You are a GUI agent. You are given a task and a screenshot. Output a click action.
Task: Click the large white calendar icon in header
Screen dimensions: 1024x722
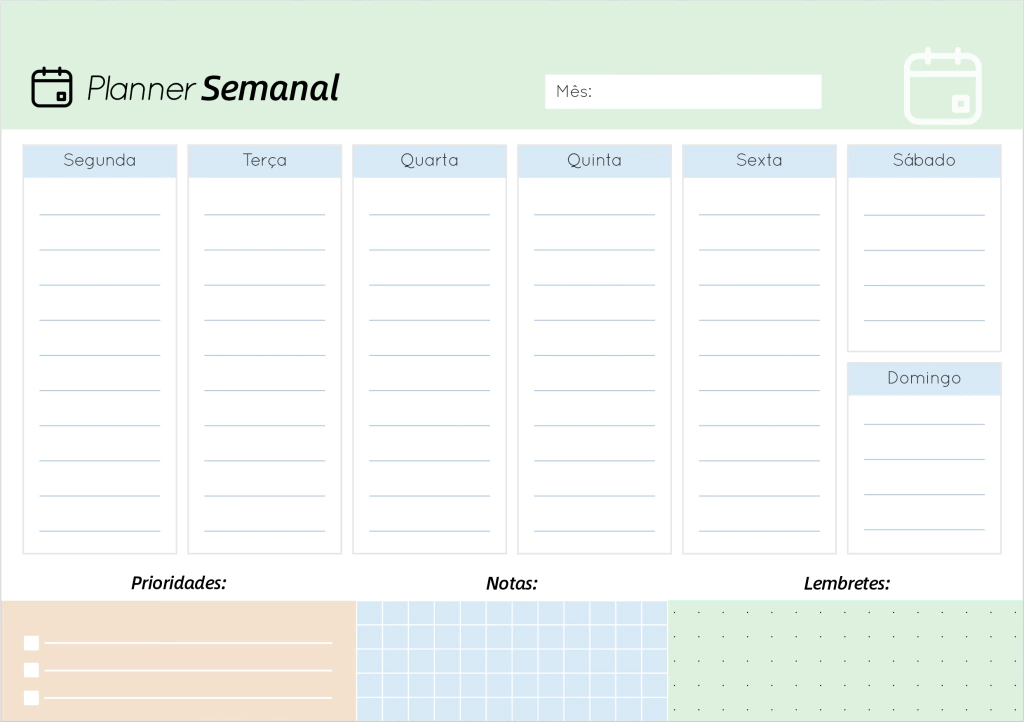(x=942, y=86)
